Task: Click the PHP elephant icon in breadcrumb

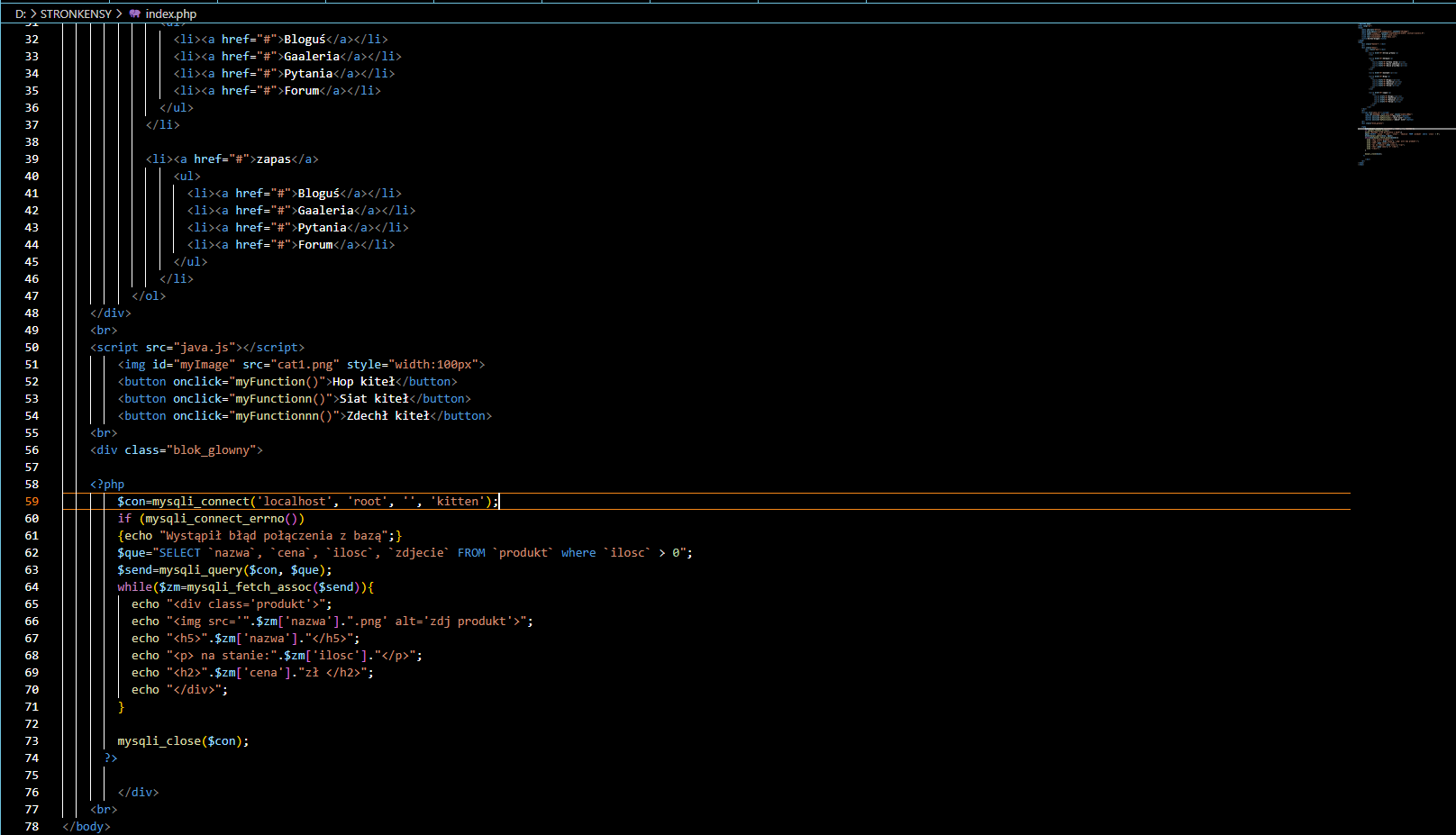Action: [135, 14]
